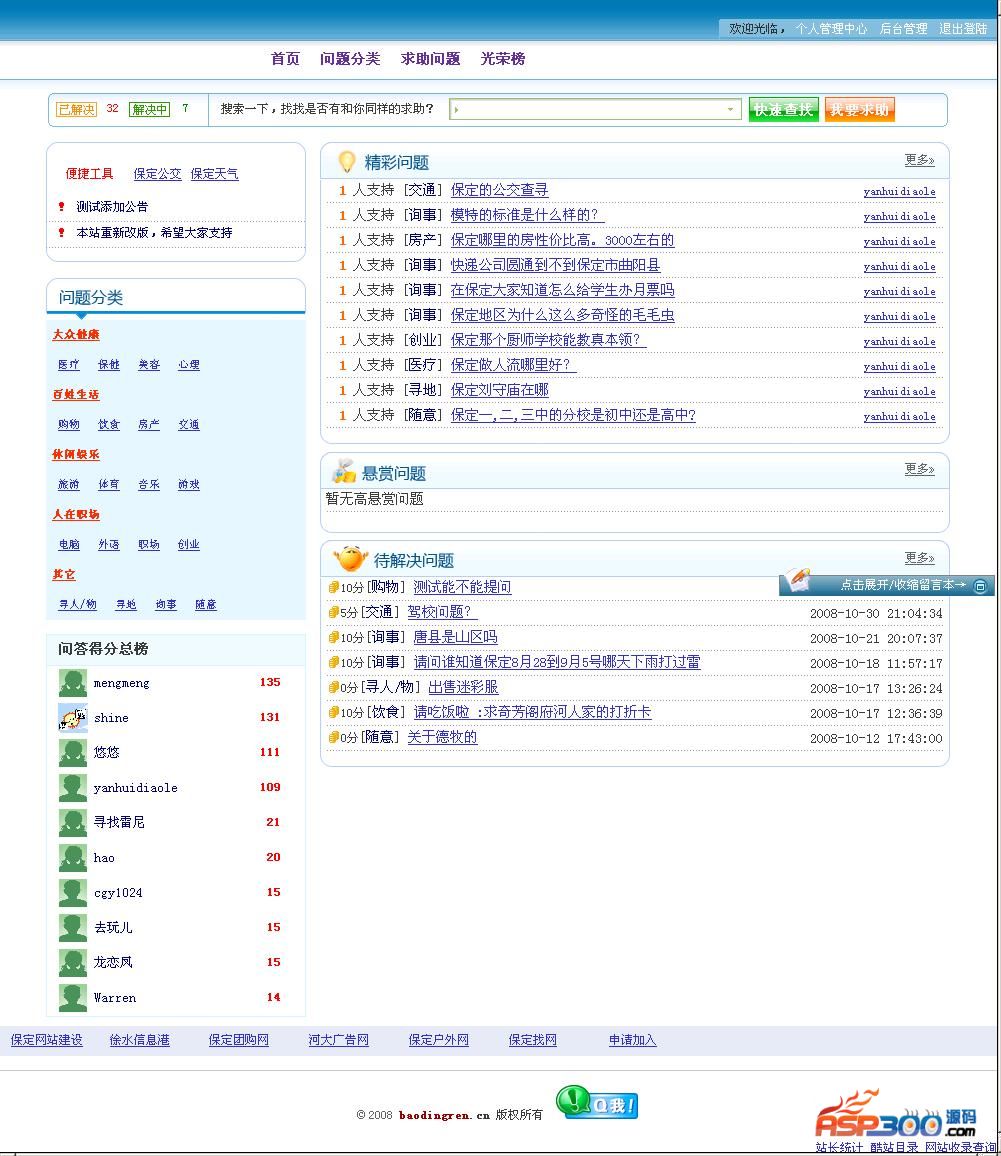
Task: Click the reward icon beside 悬赏问题
Action: (x=344, y=472)
